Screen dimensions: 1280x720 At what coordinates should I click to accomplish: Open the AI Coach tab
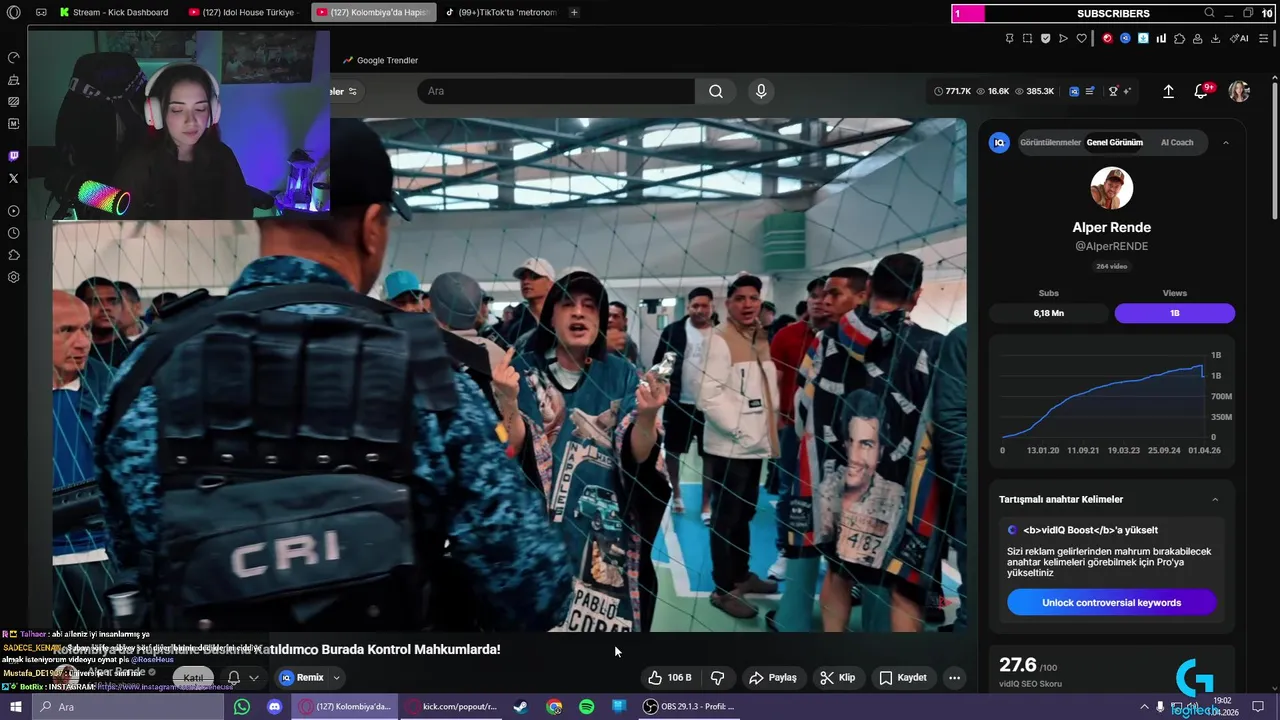[x=1177, y=142]
